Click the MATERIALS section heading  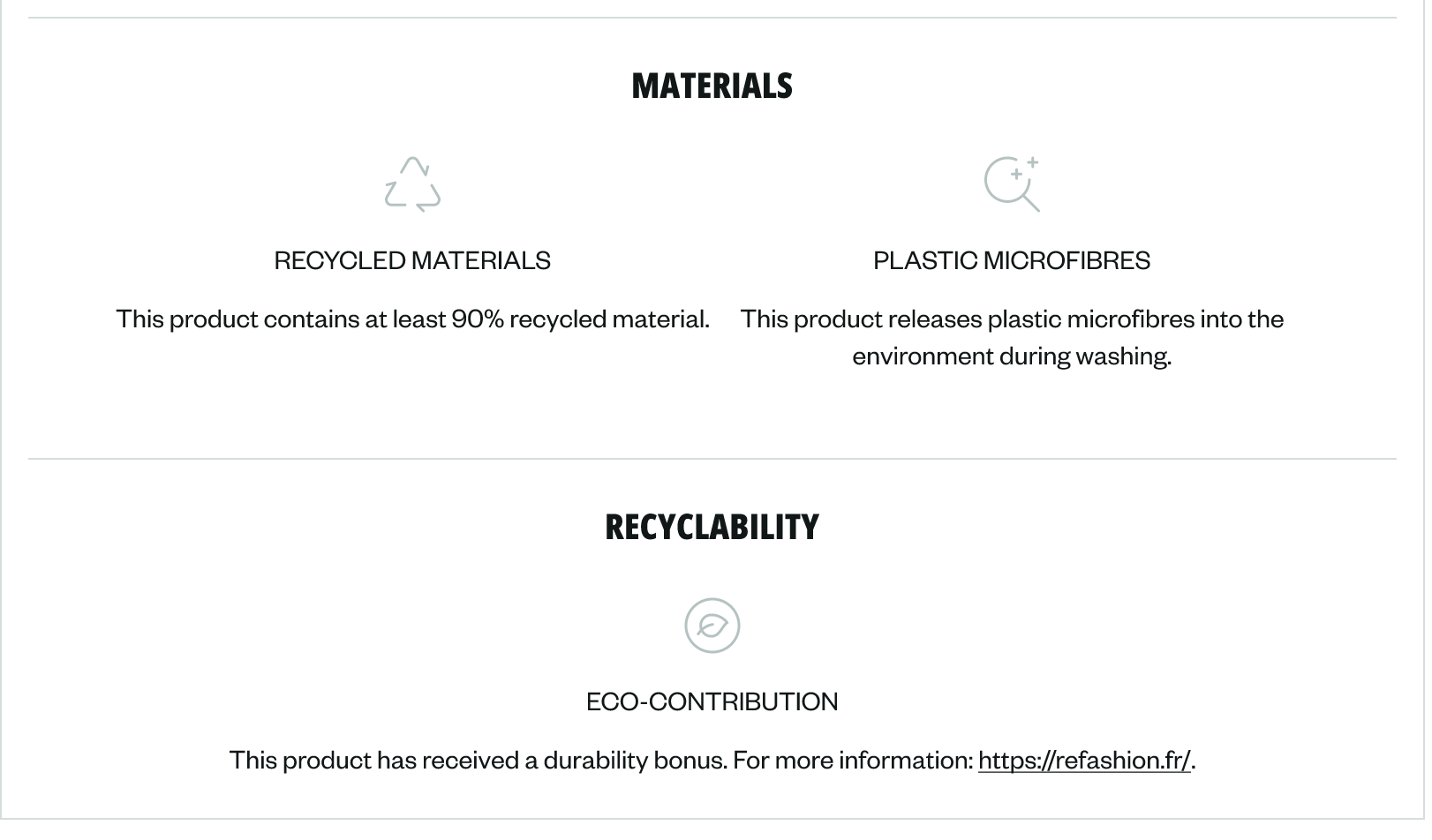712,86
